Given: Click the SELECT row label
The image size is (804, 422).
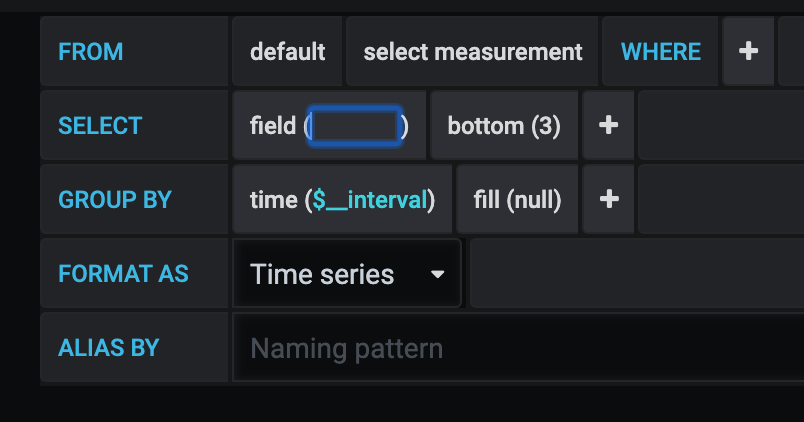Looking at the screenshot, I should (x=100, y=125).
